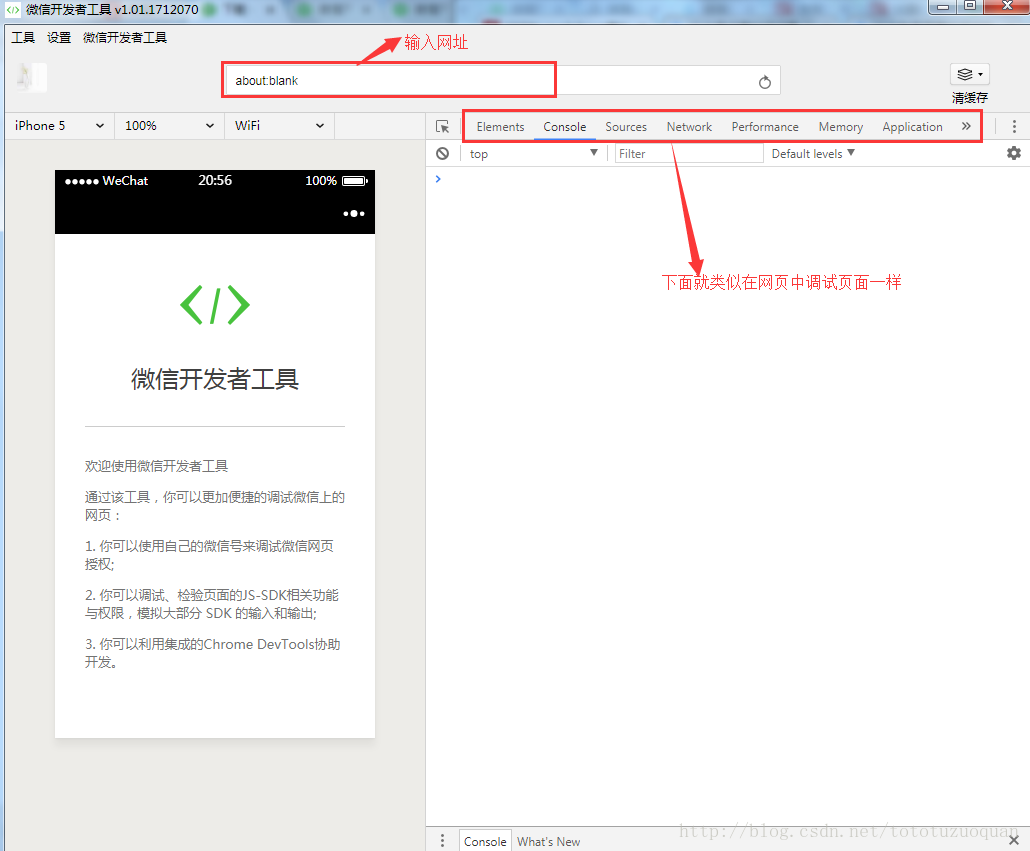Click the 欢迎使用微信开发者工具 text
The width and height of the screenshot is (1030, 851).
click(x=156, y=466)
